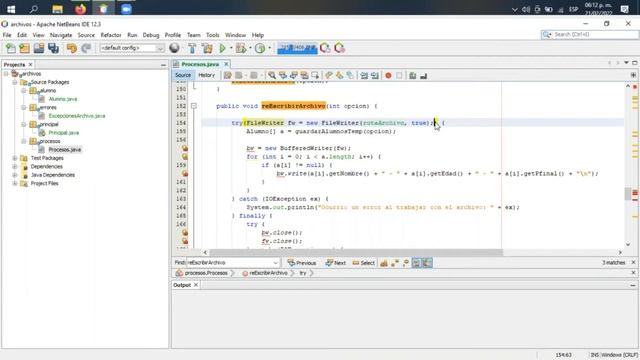Click the Next button in the find bar
Viewport: 640px width, 360px height.
pyautogui.click(x=336, y=263)
